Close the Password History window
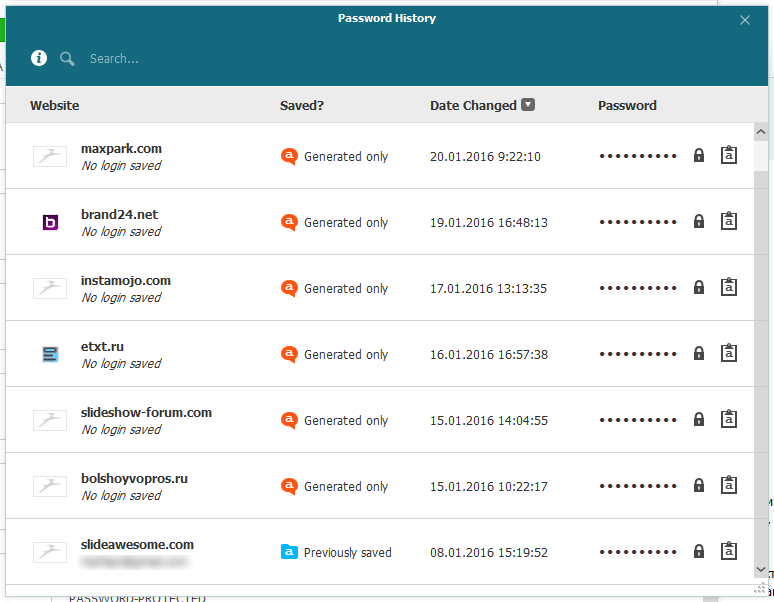 pos(745,20)
